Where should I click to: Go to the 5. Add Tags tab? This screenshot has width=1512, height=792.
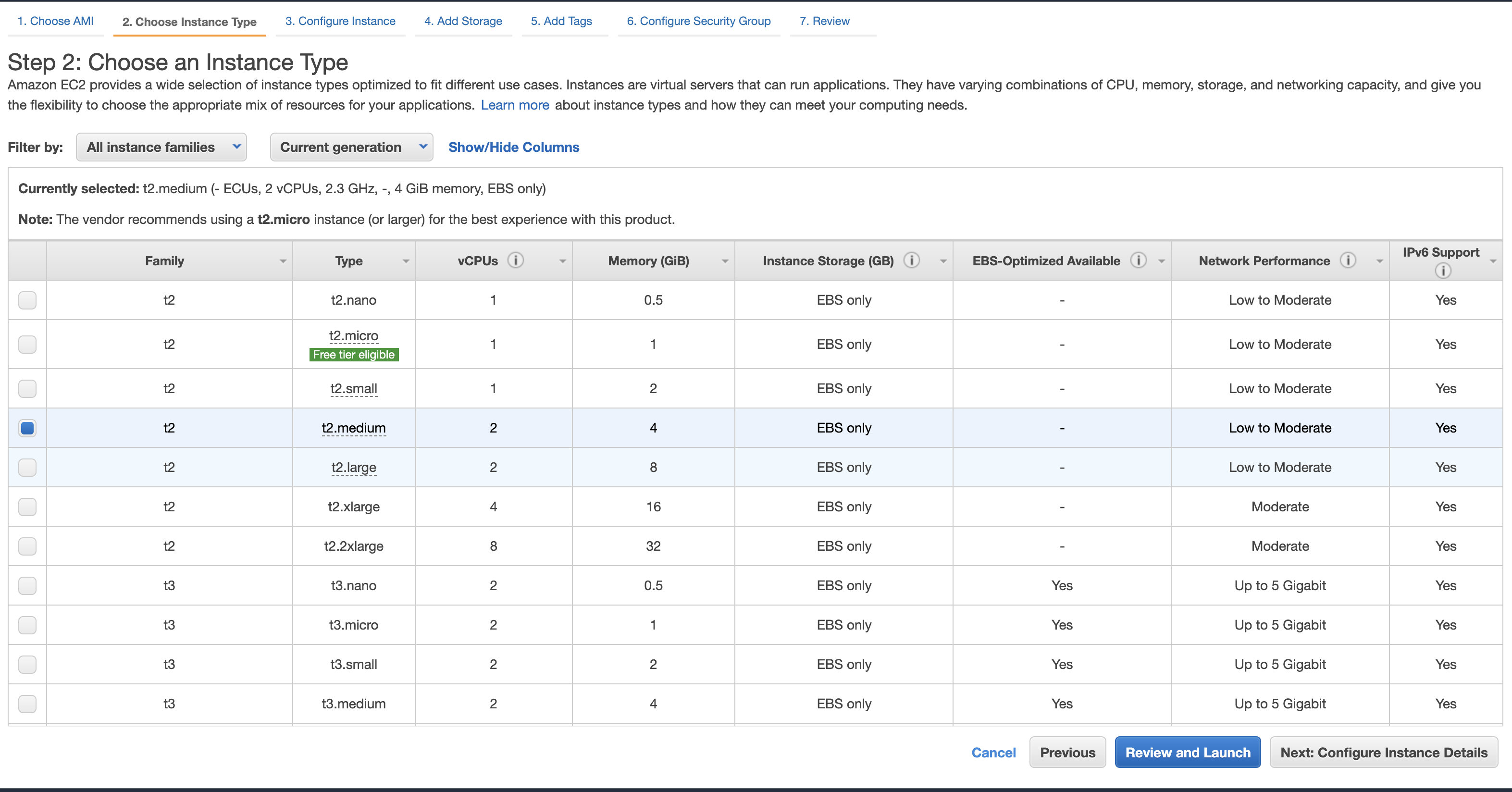click(x=562, y=21)
